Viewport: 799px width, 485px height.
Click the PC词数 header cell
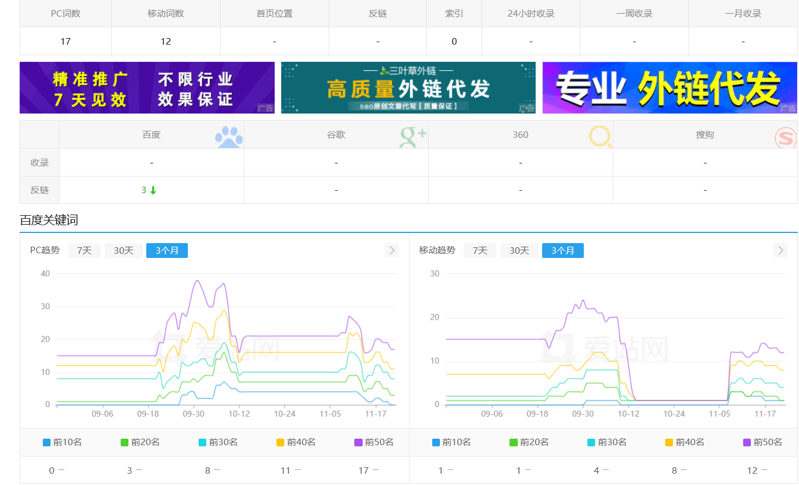(66, 13)
